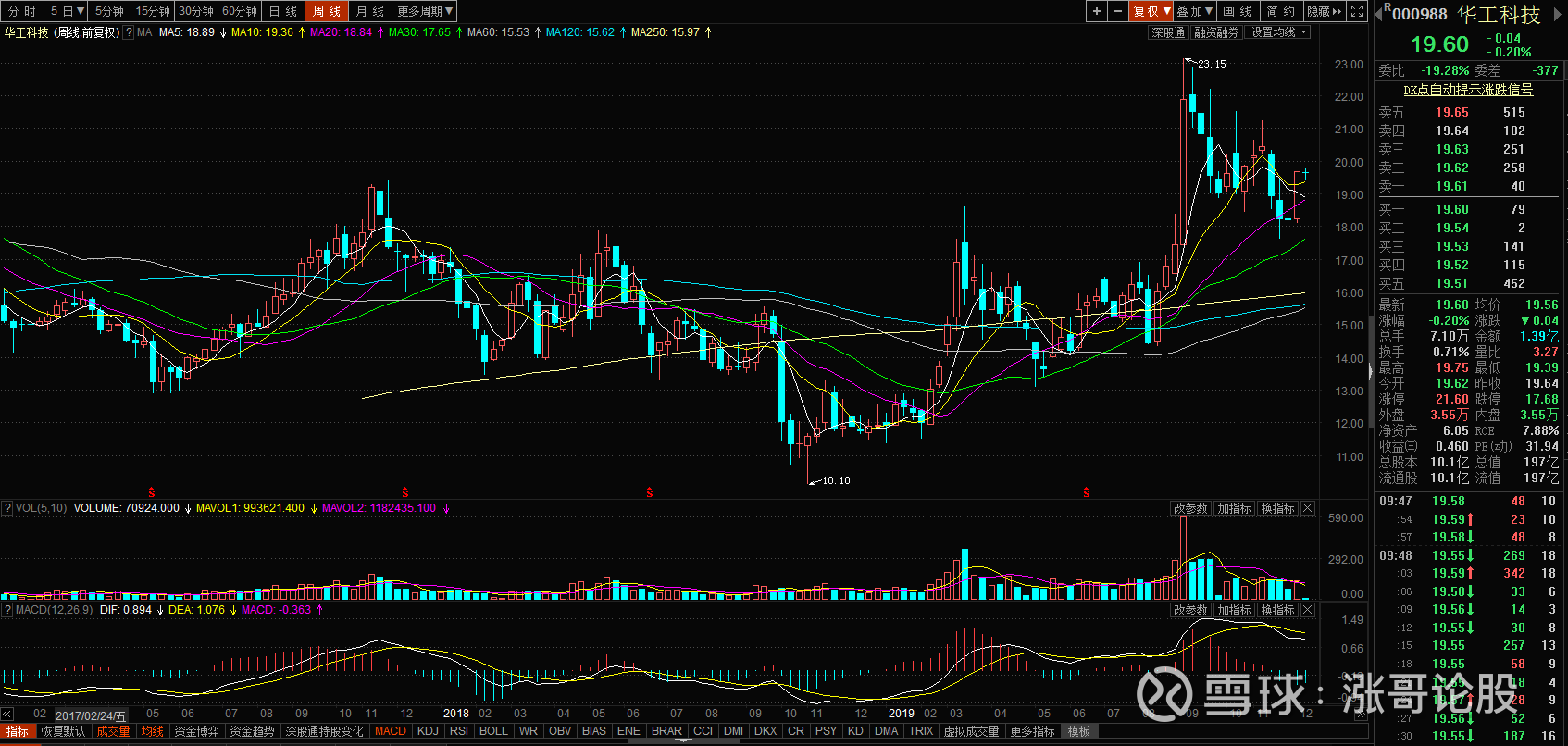Select 资金博弈 indicator
This screenshot has width=1568, height=746.
pyautogui.click(x=196, y=731)
